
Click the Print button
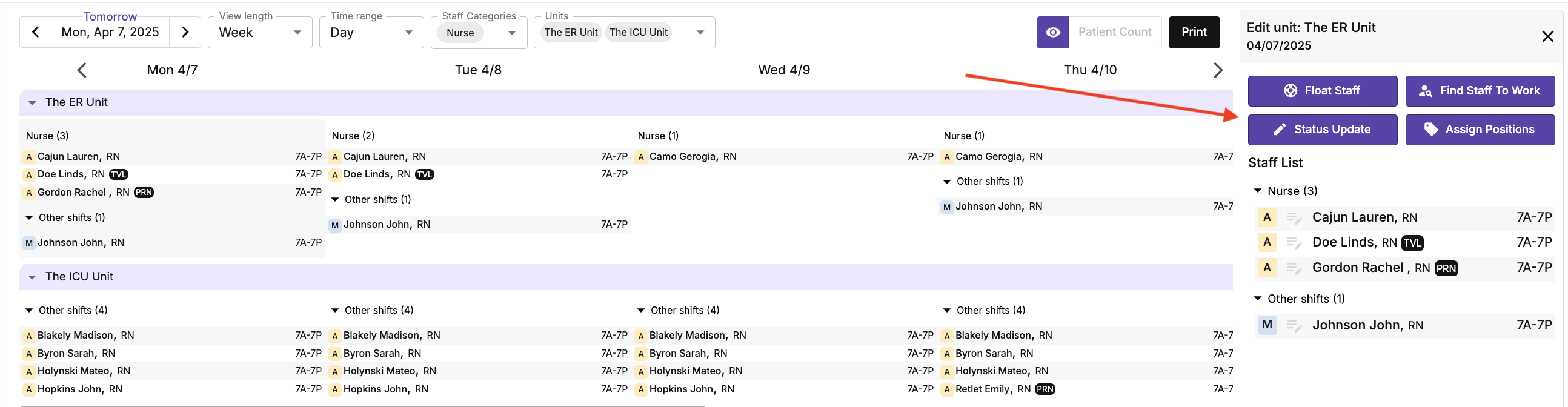coord(1194,32)
